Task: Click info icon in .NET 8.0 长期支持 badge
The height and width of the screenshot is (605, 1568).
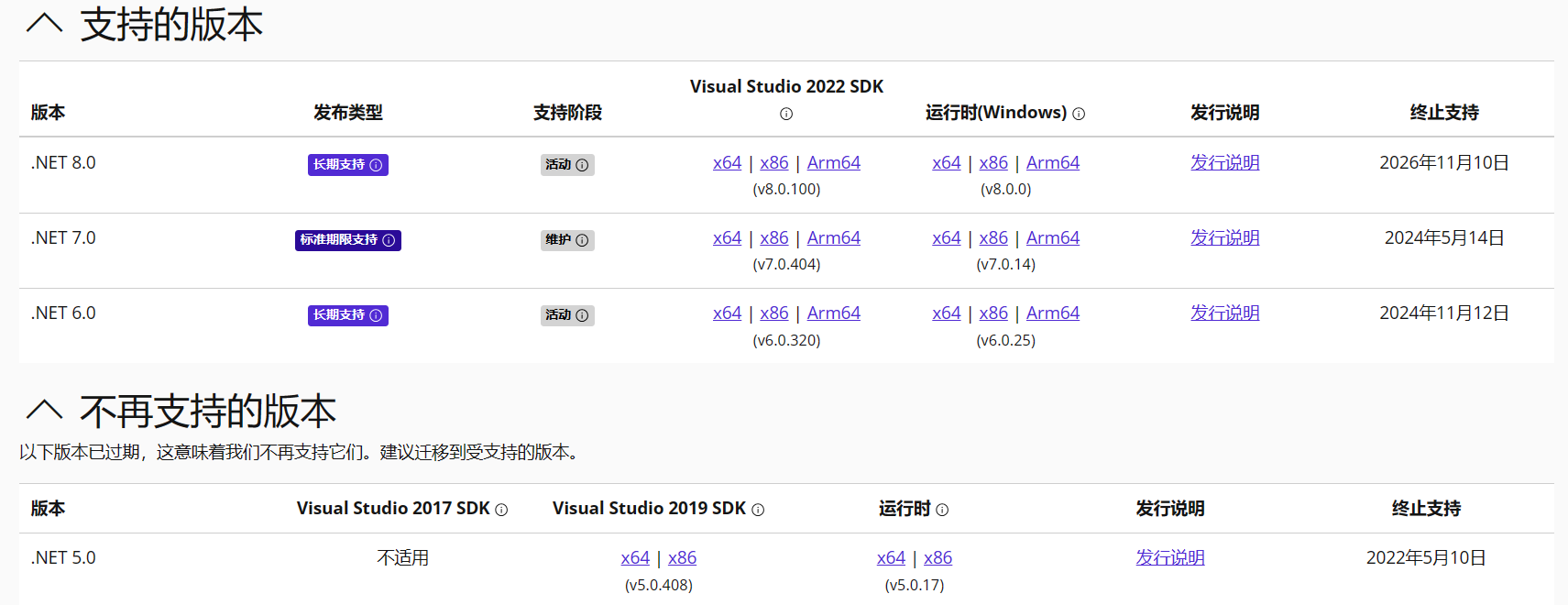Action: (x=376, y=165)
